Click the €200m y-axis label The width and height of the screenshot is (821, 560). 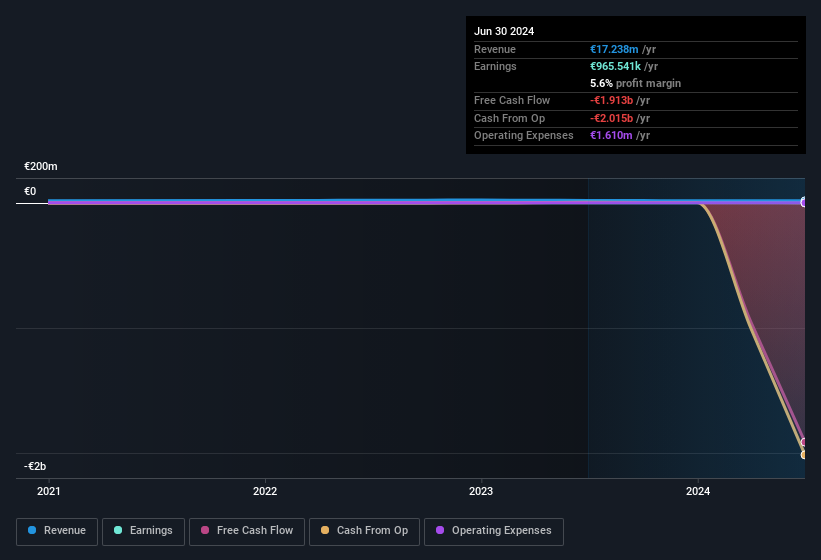pos(41,166)
